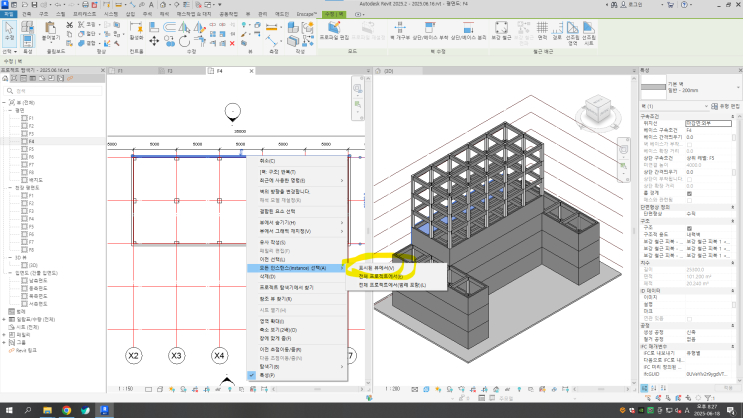This screenshot has width=743, height=418.
Task: Close the F4 view tab
Action: [x=251, y=71]
